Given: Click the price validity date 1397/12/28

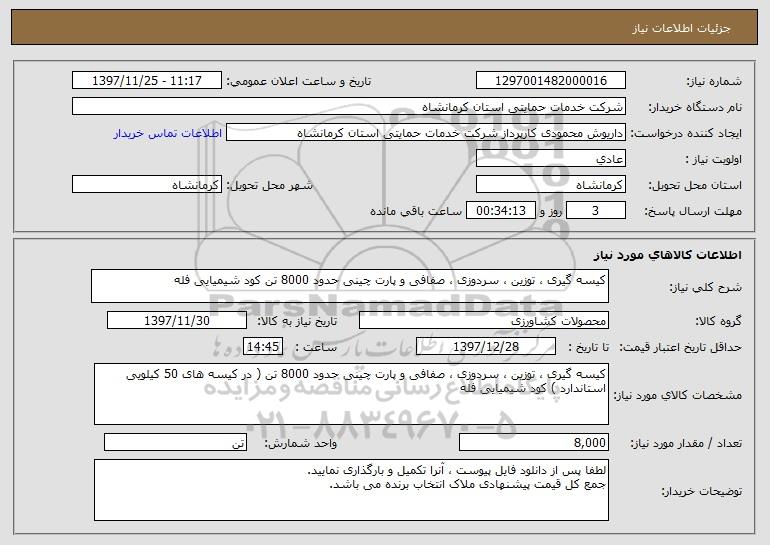Looking at the screenshot, I should tap(486, 347).
